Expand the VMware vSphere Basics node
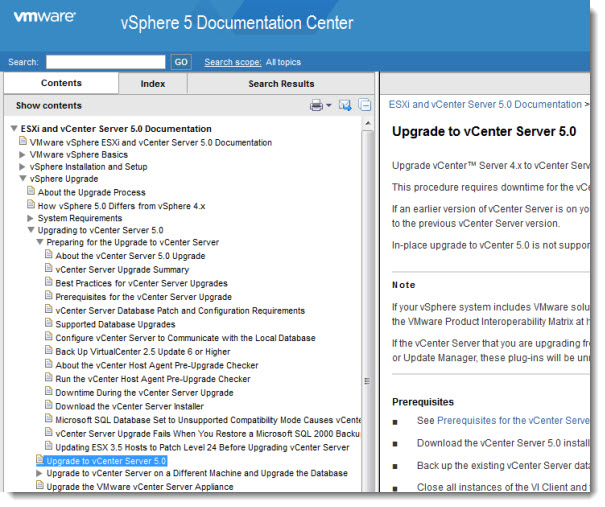The height and width of the screenshot is (507, 605). tap(23, 156)
